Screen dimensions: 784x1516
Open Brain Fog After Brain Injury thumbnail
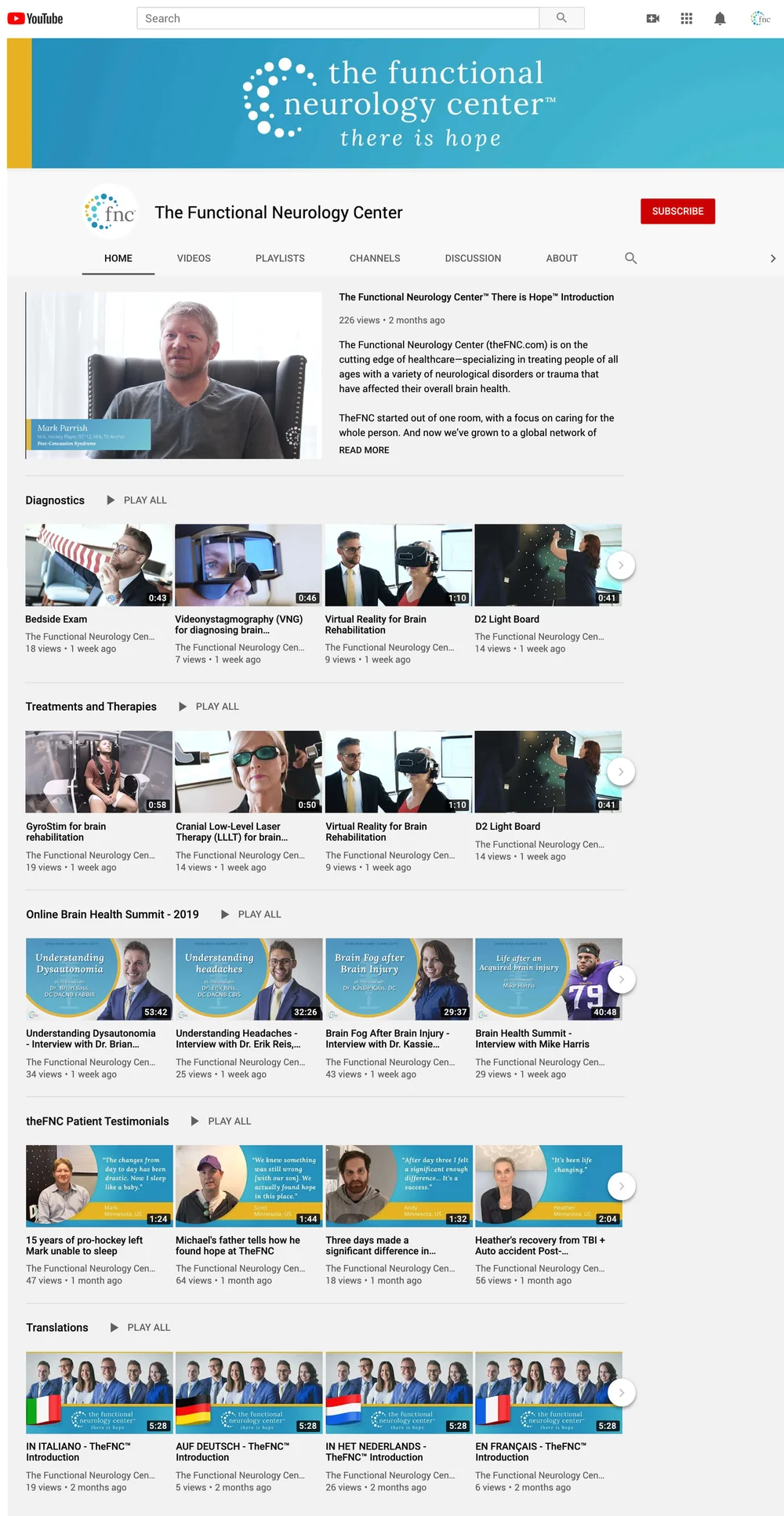click(399, 979)
